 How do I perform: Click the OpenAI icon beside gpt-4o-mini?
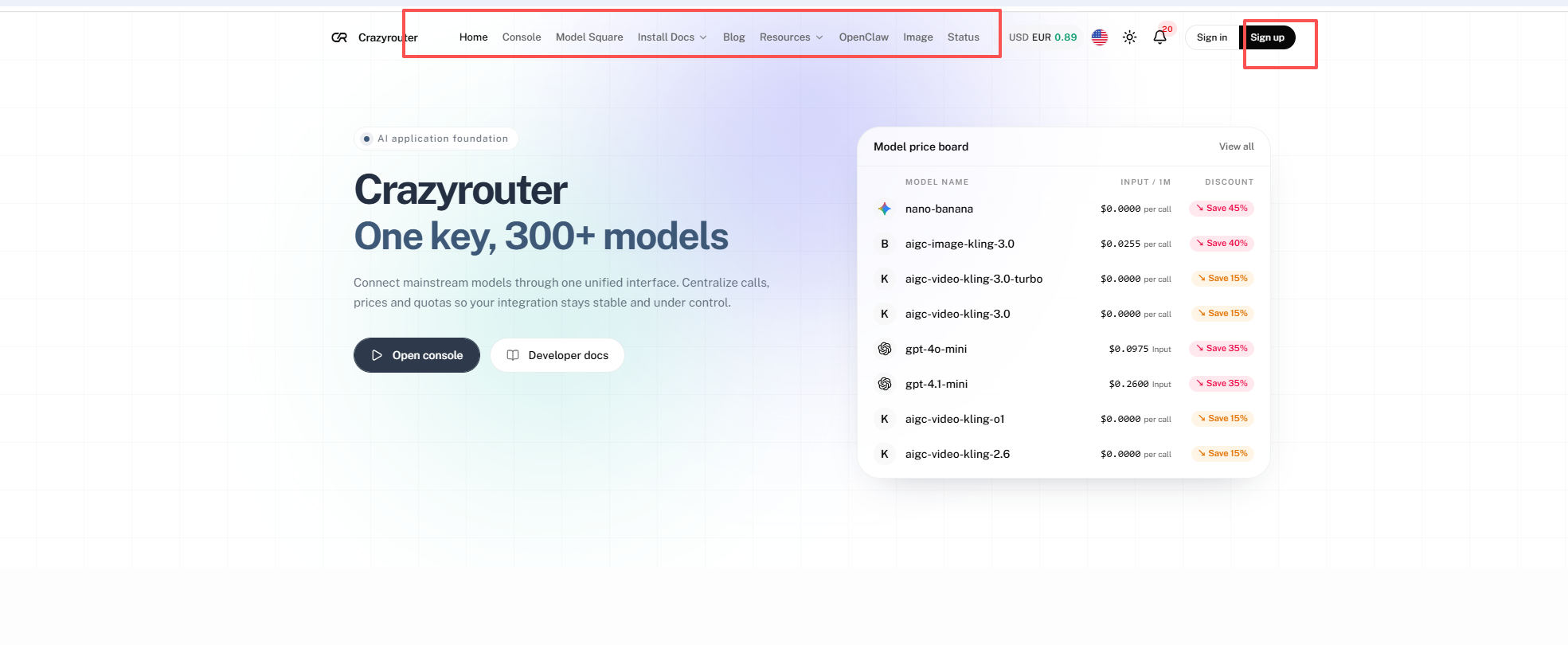884,349
